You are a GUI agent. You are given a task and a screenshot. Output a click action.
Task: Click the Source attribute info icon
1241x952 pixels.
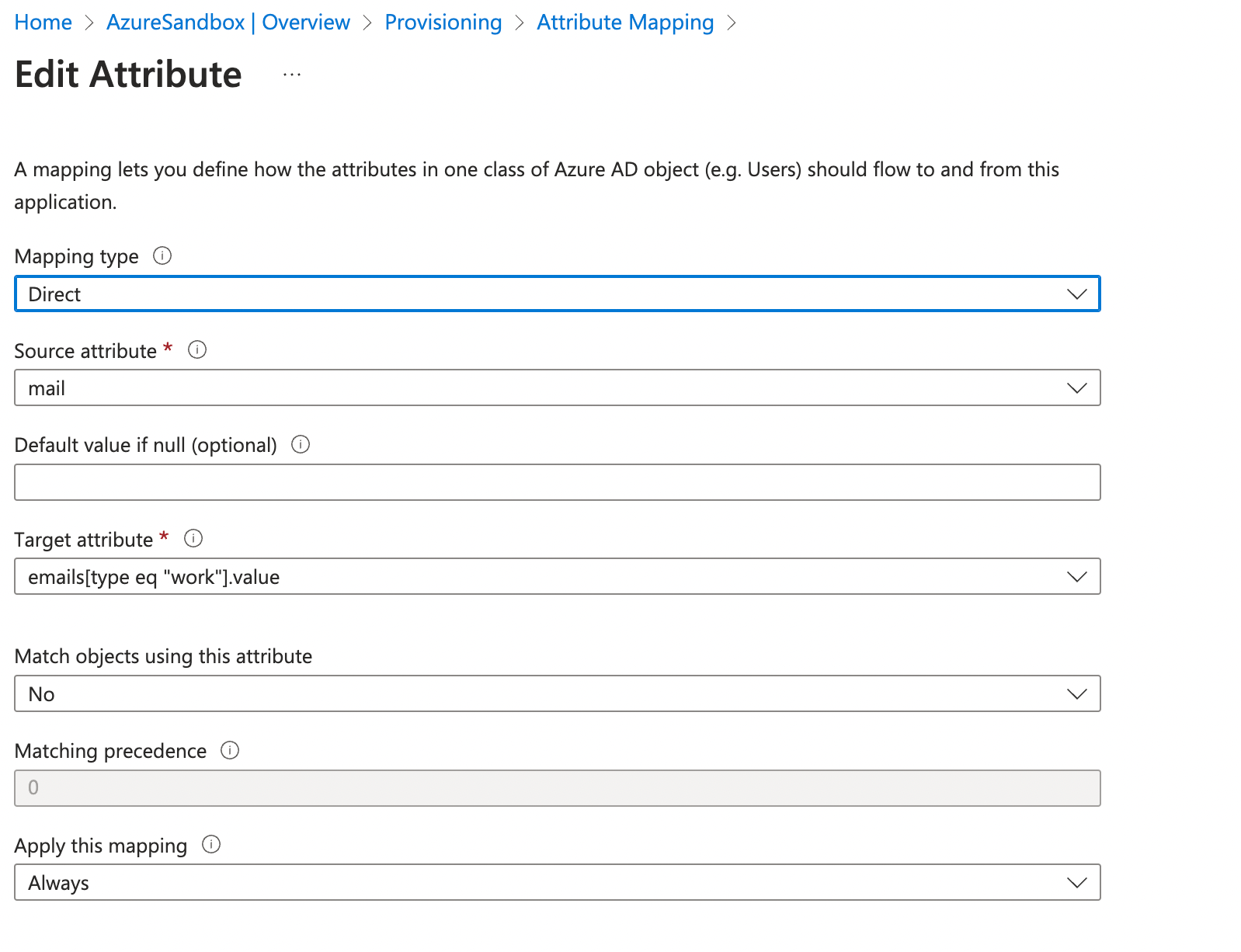[197, 350]
